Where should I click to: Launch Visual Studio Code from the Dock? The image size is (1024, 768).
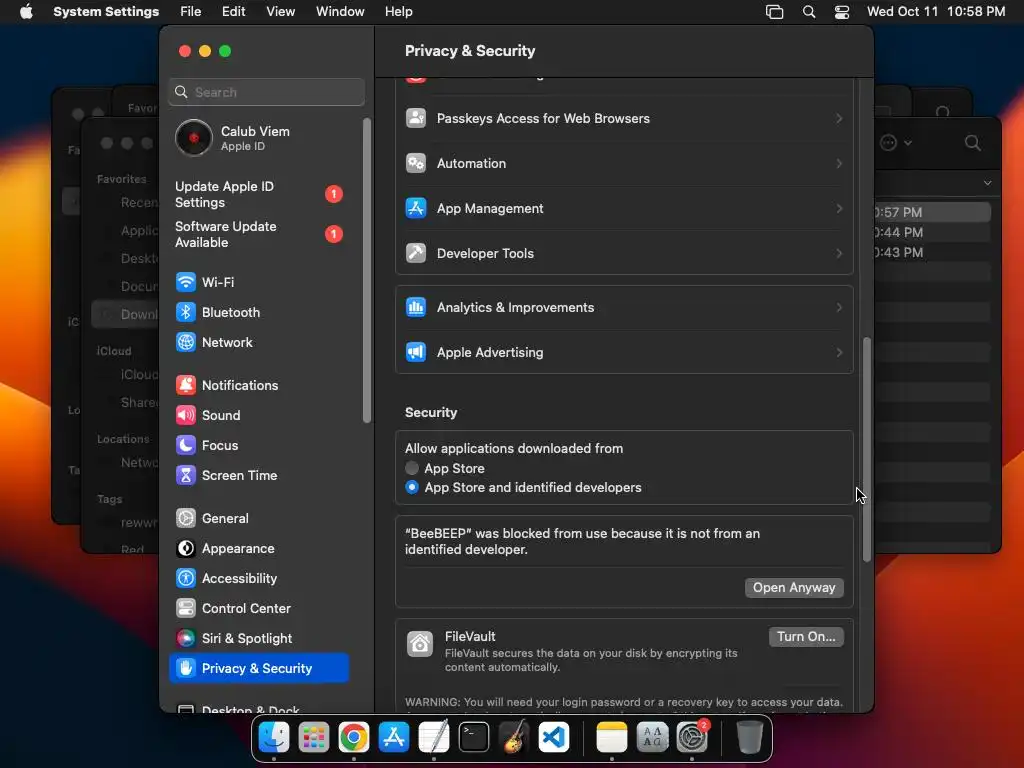coord(554,737)
